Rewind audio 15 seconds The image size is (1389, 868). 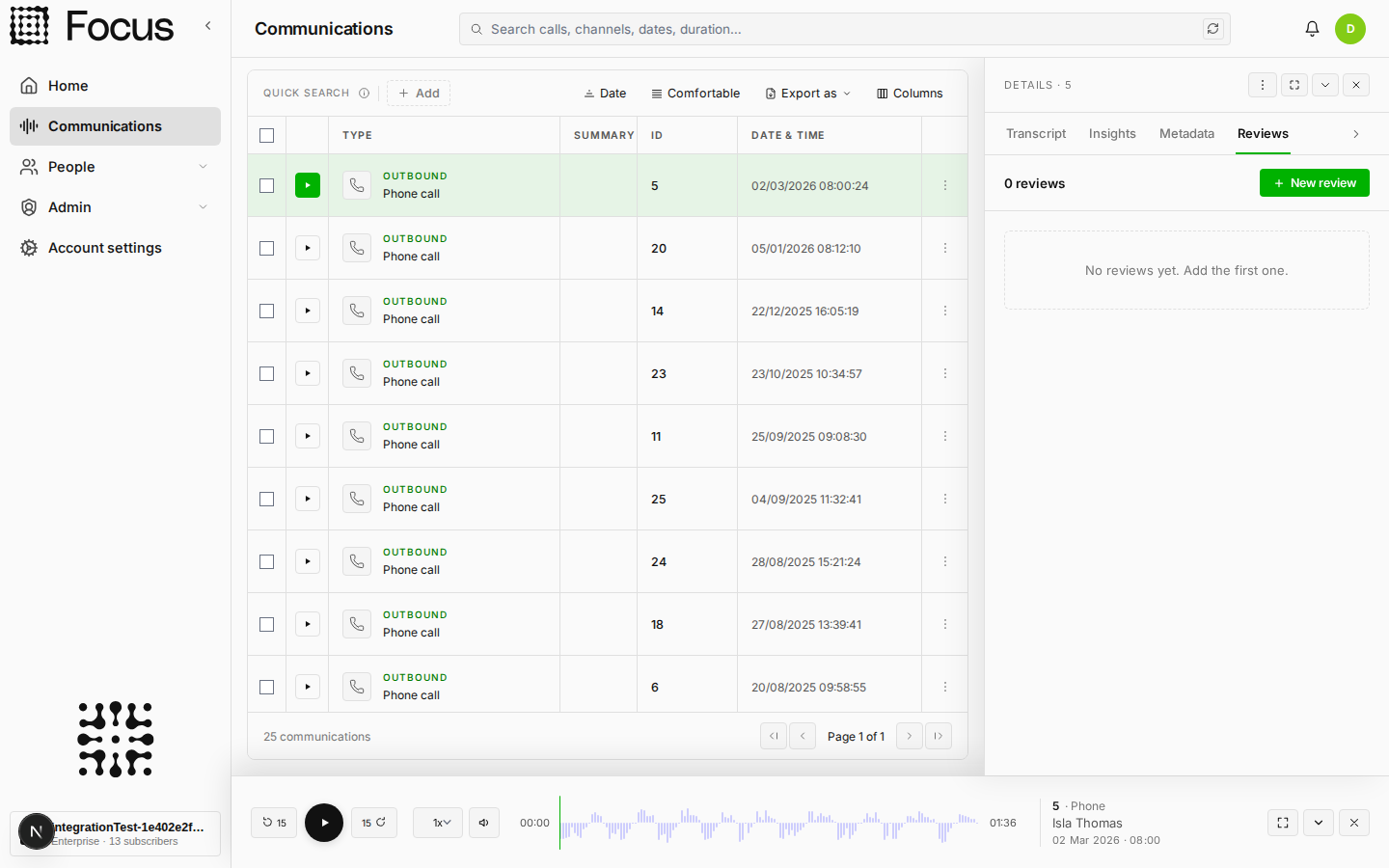274,823
